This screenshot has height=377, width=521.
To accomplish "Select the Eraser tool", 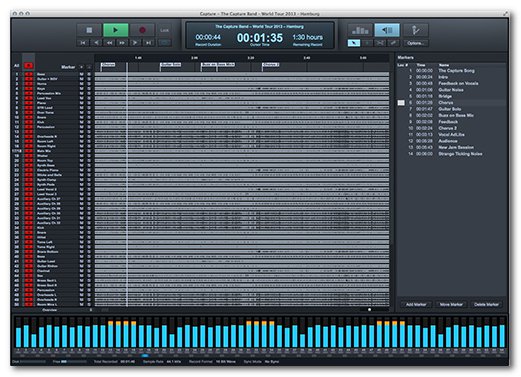I will tap(393, 43).
